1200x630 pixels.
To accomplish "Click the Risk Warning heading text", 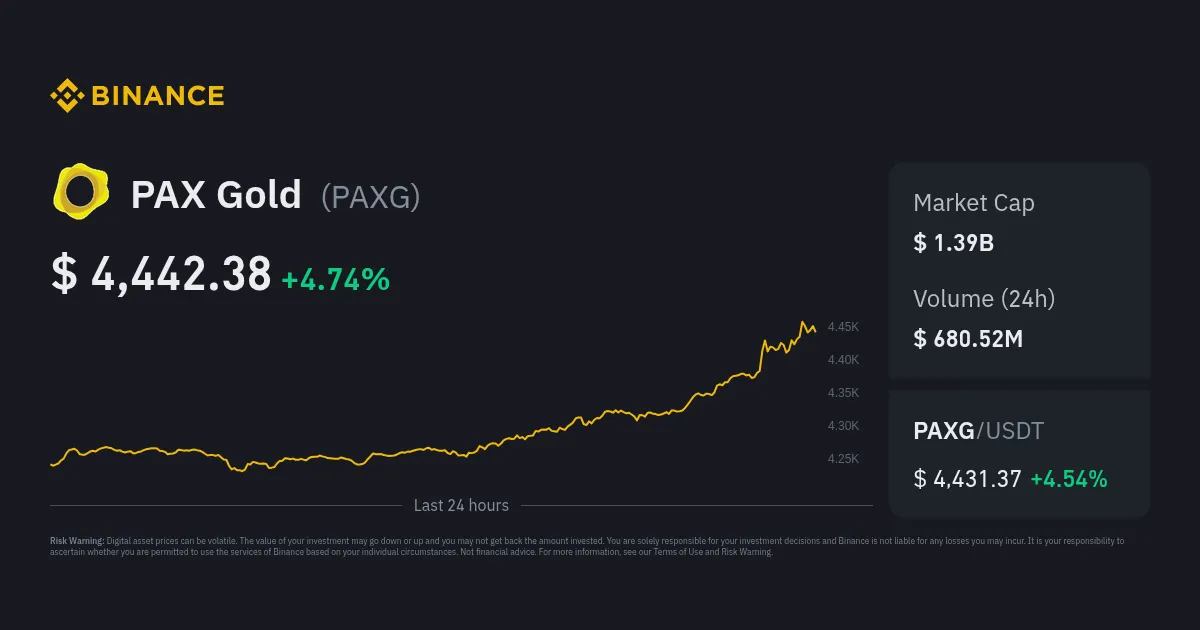I will coord(77,541).
